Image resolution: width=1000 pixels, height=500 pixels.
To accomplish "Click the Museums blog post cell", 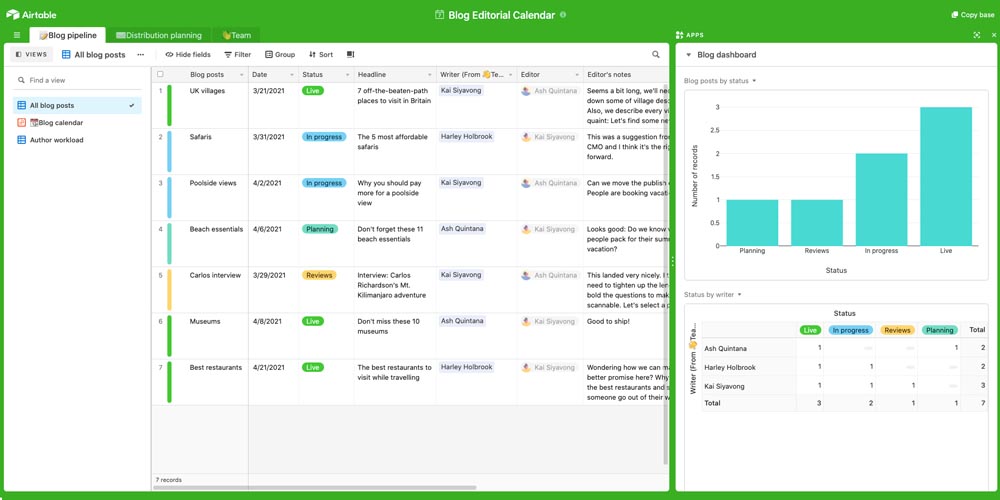I will point(216,335).
